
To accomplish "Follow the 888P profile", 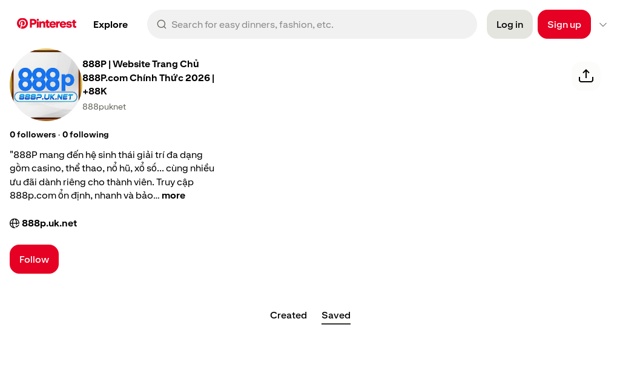I will pos(34,259).
